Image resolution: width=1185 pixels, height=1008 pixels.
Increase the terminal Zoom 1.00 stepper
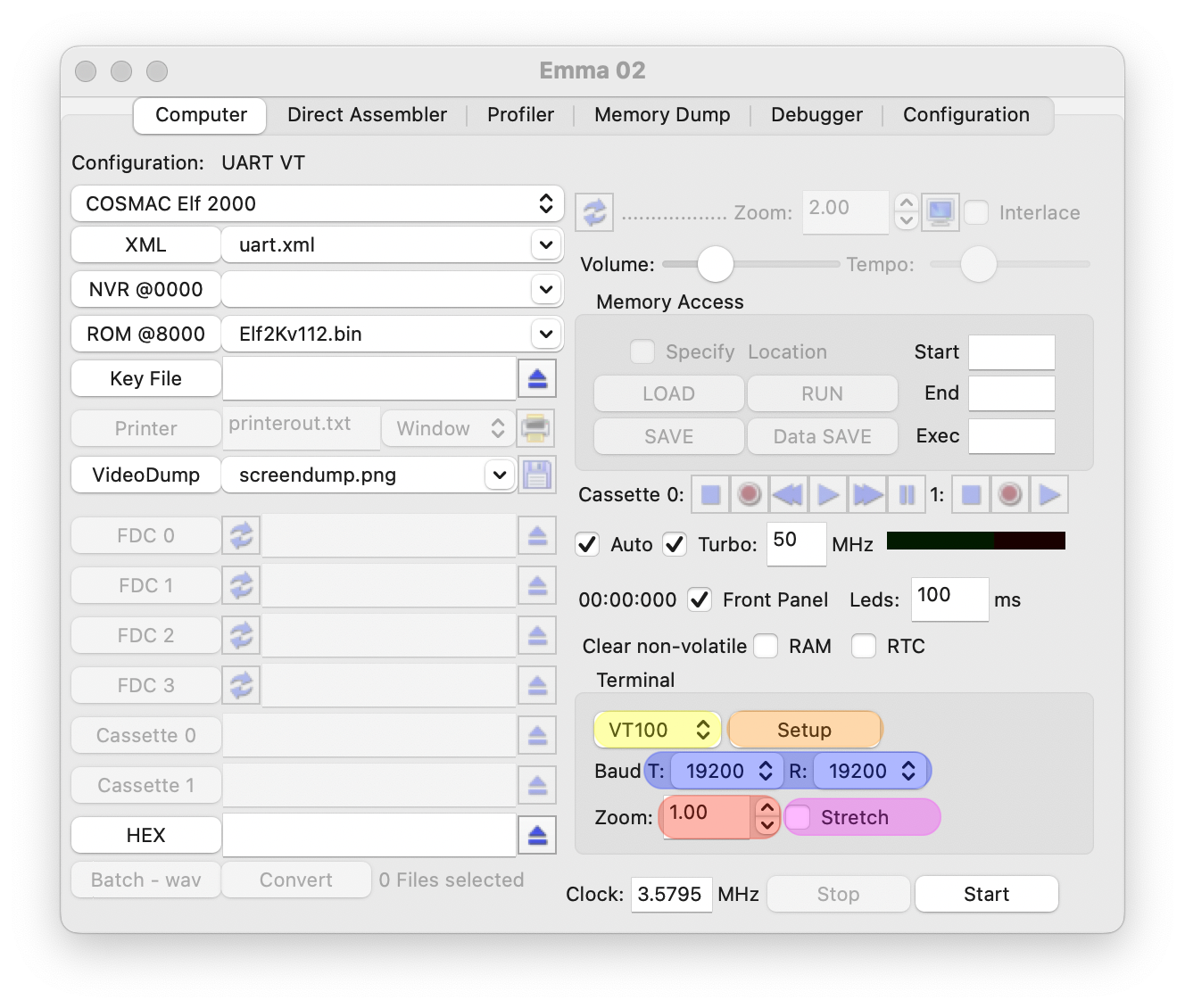(x=767, y=808)
